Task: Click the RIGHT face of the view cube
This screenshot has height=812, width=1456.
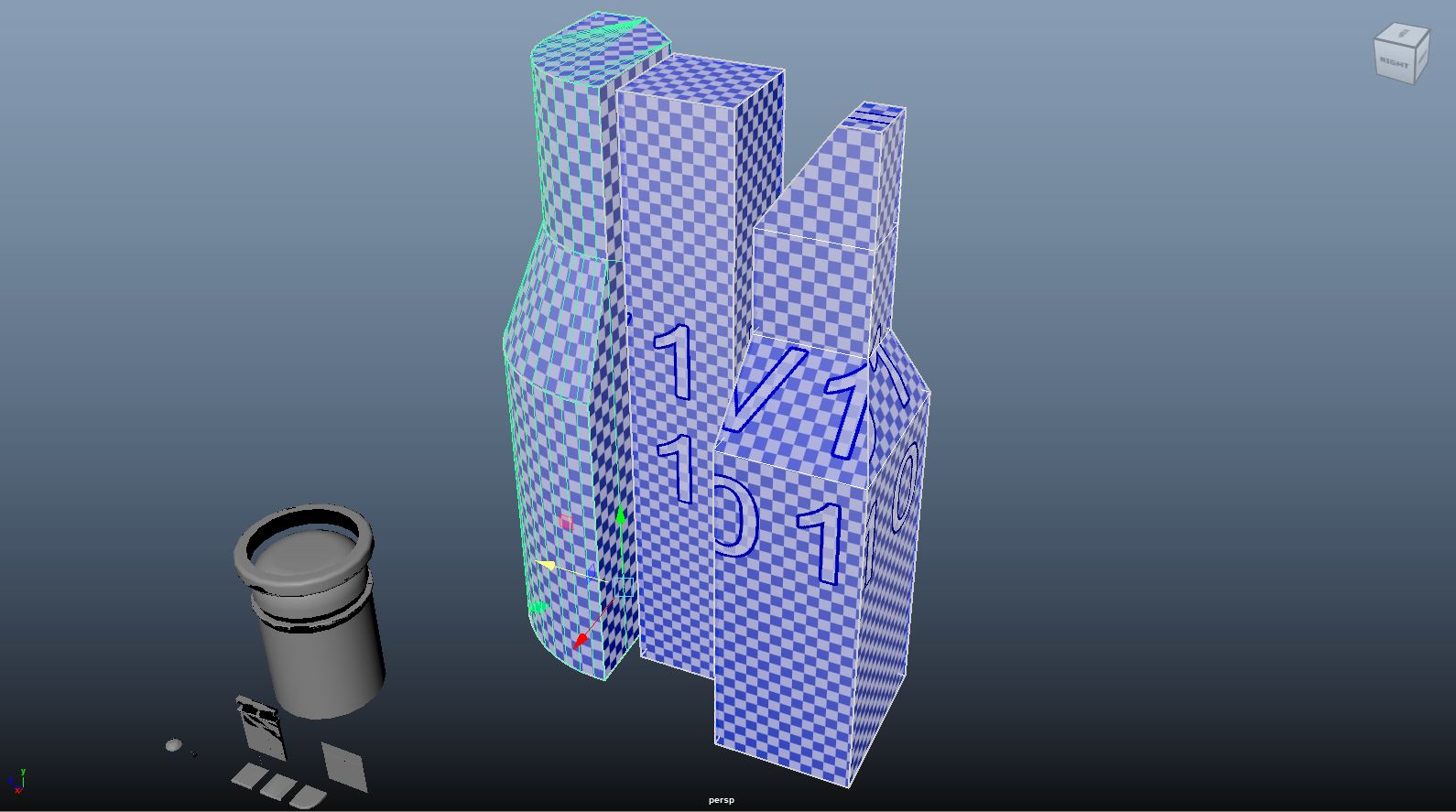Action: [1395, 62]
